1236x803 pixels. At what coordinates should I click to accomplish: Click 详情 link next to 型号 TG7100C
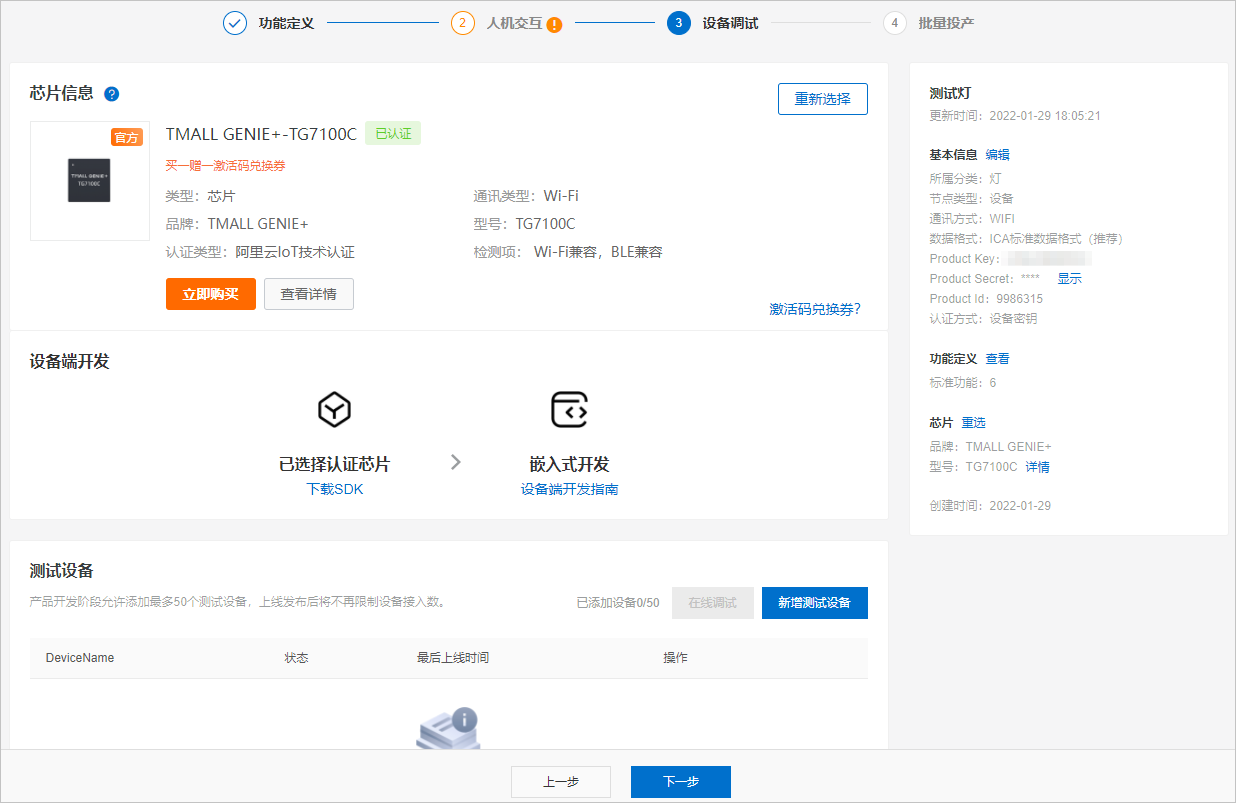(1038, 467)
